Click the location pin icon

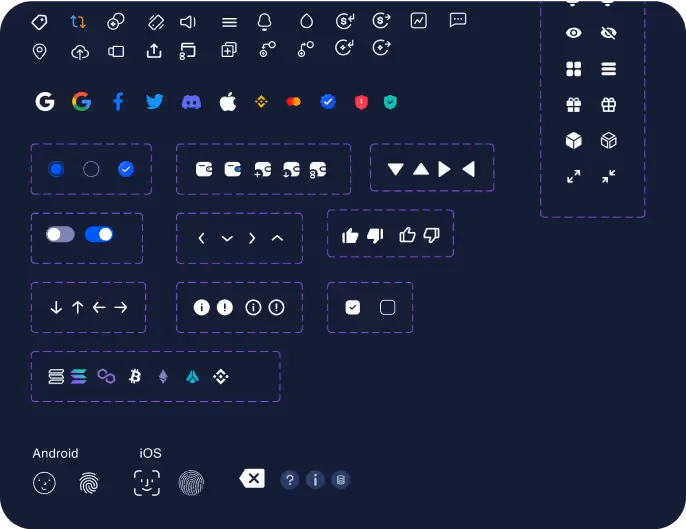pos(40,52)
